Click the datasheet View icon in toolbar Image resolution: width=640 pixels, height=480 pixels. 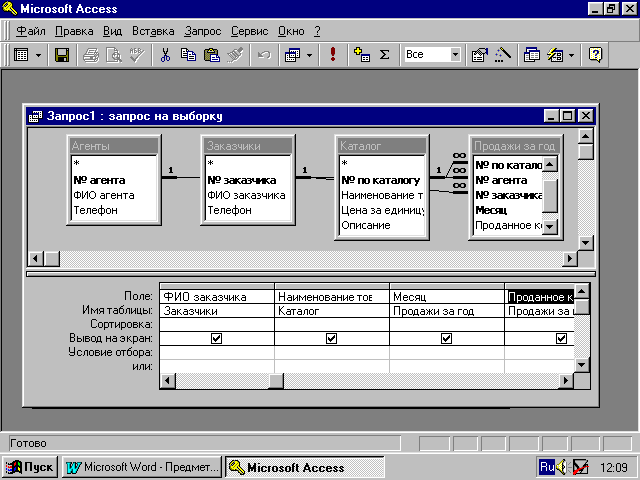(x=21, y=55)
